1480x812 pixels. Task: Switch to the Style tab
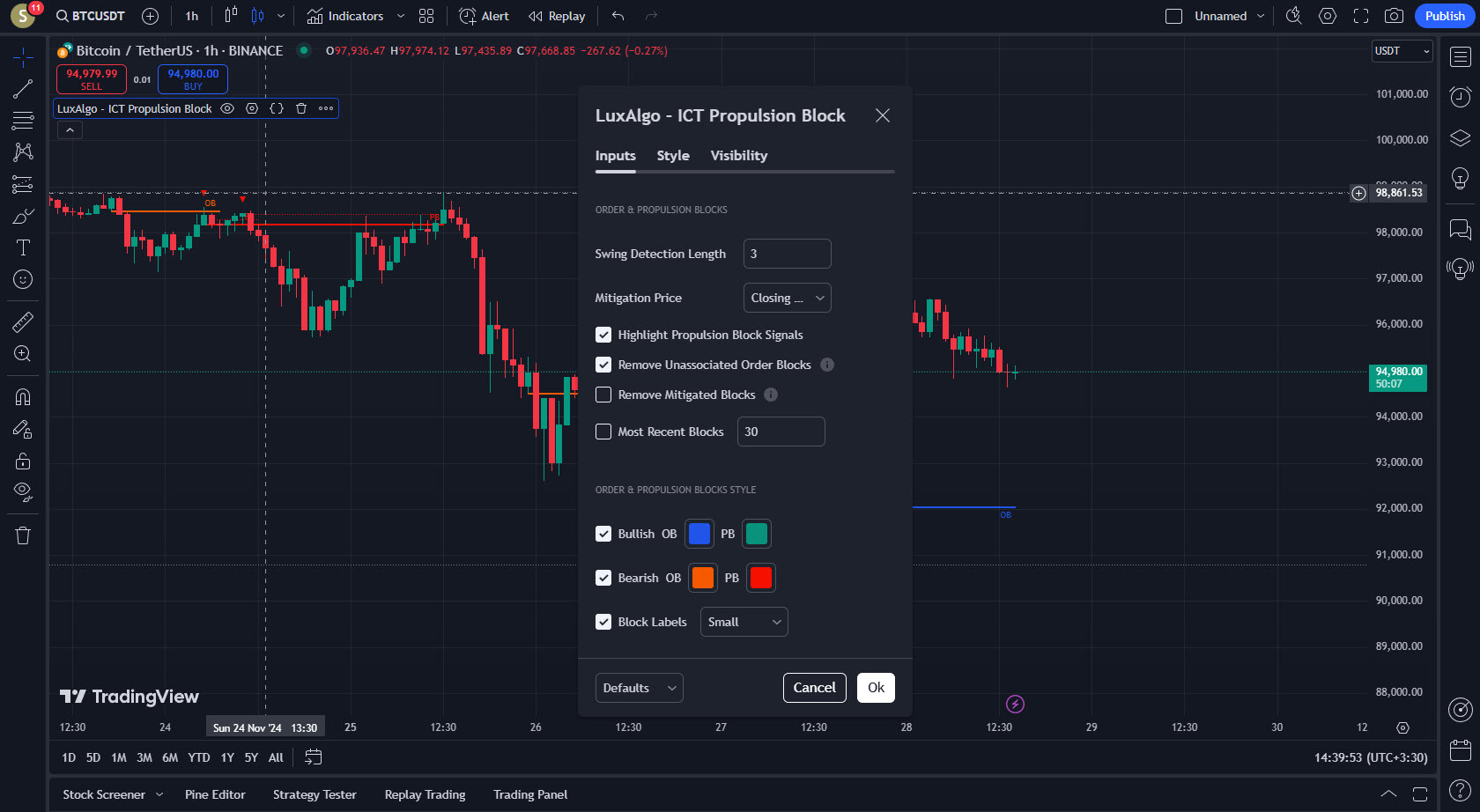point(673,156)
